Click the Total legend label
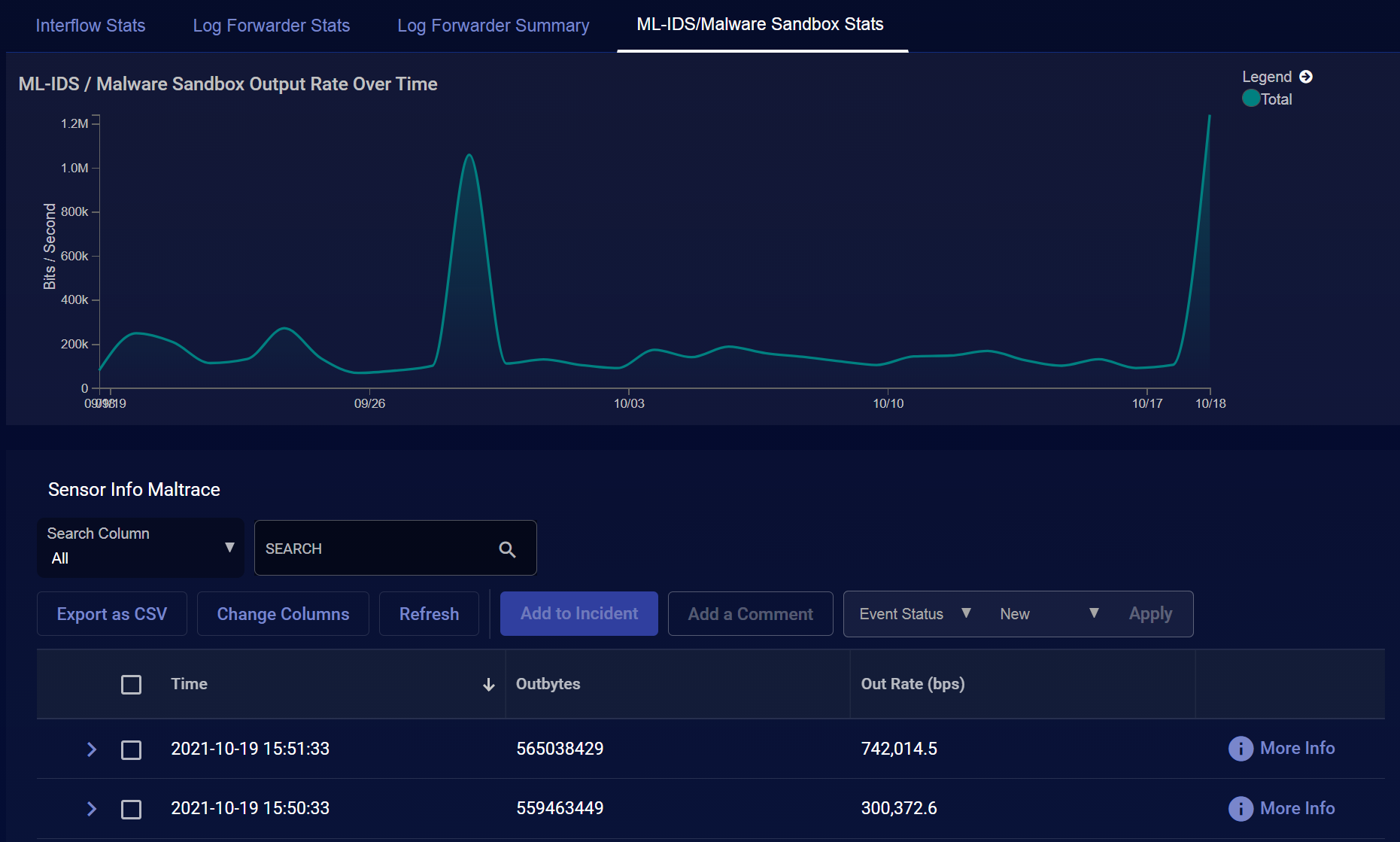 tap(1277, 99)
